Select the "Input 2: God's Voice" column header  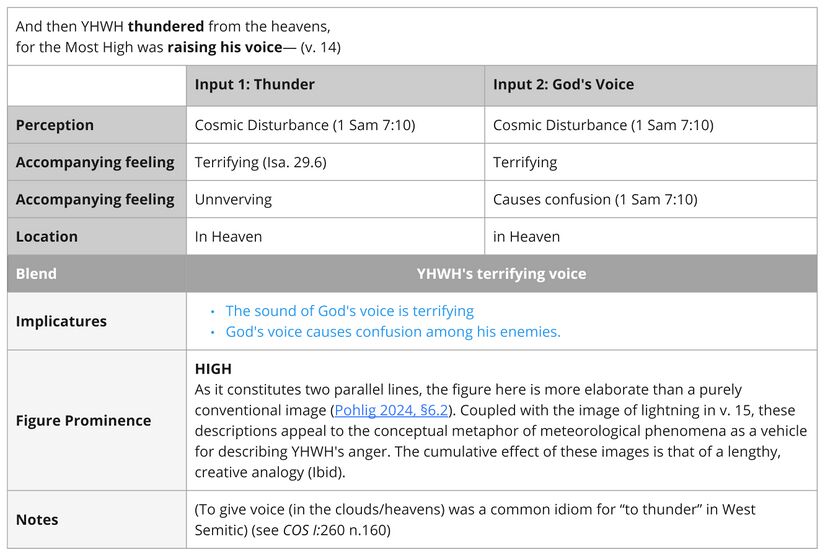563,85
